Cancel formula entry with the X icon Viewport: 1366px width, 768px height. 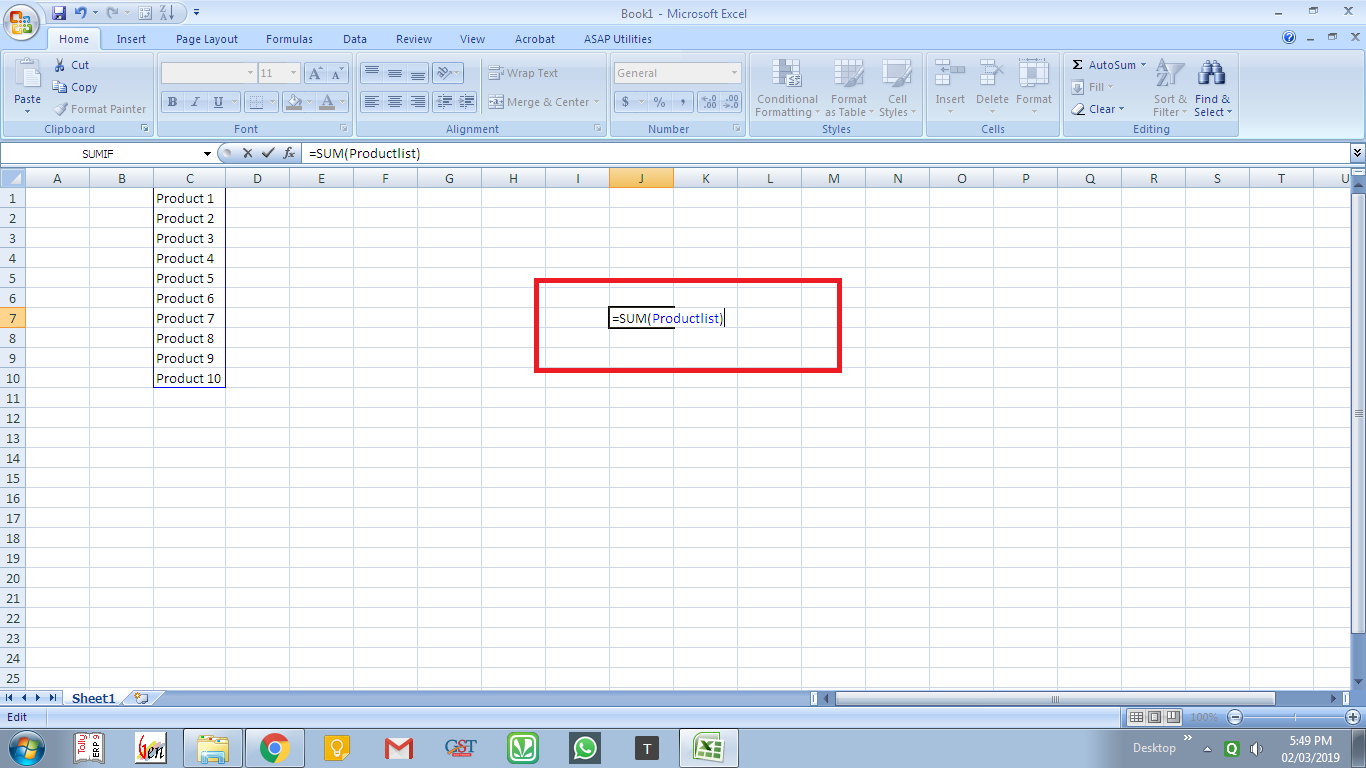tap(247, 153)
